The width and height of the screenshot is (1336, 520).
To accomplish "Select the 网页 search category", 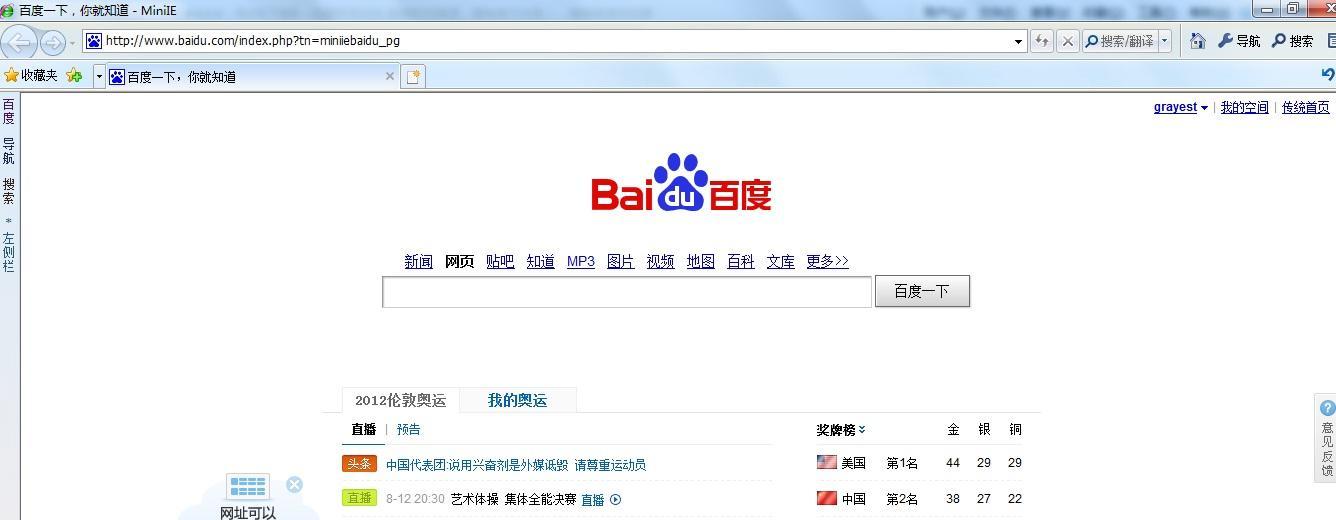I will coord(459,261).
